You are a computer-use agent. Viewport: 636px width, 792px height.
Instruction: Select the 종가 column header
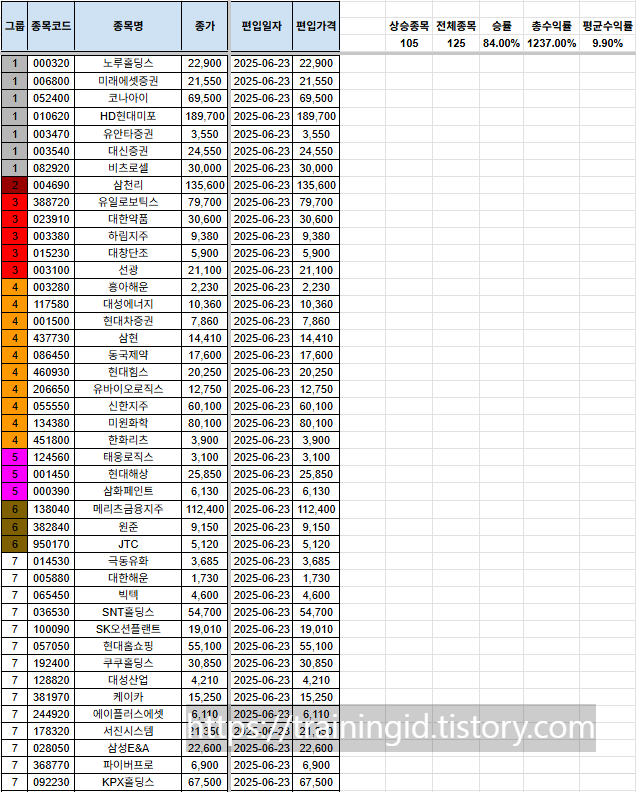click(205, 26)
